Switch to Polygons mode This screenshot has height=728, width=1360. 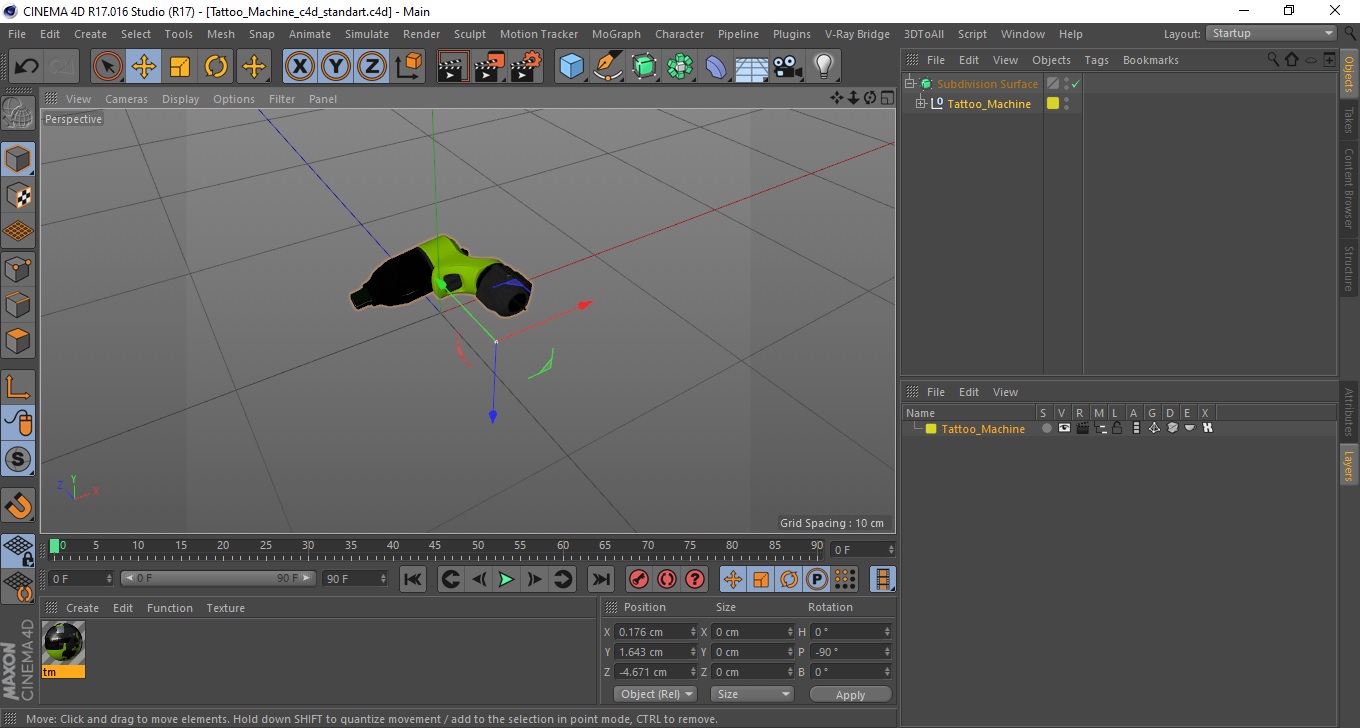point(18,340)
